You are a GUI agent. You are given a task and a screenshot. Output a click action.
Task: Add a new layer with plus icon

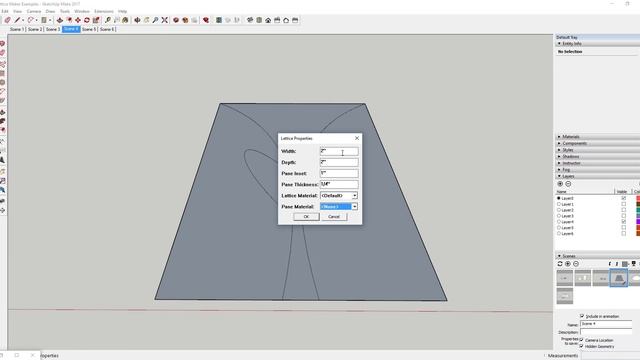click(x=560, y=184)
